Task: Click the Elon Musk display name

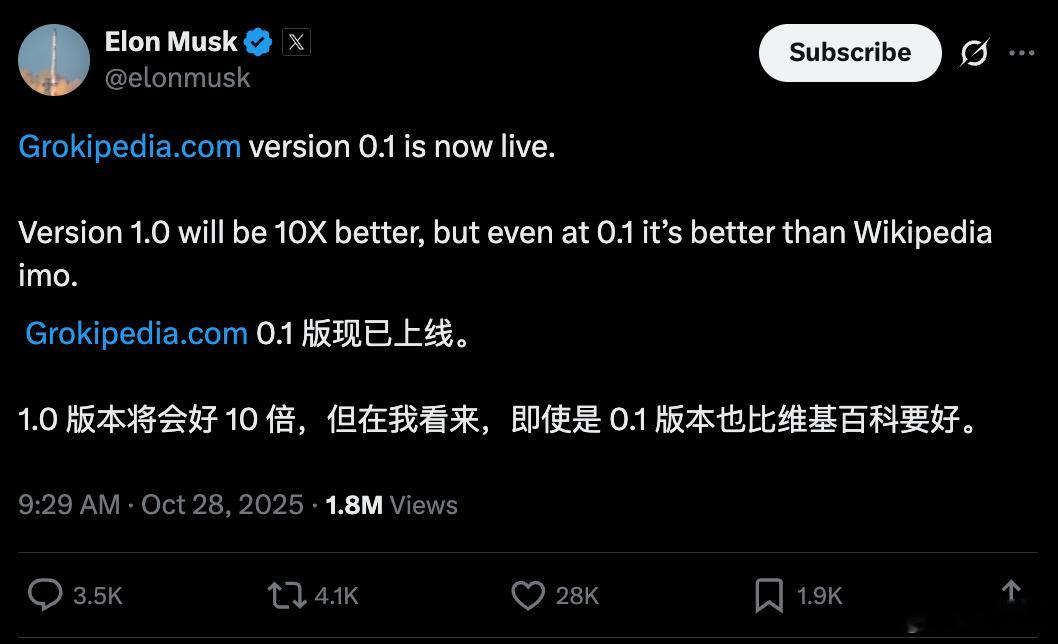Action: 171,42
